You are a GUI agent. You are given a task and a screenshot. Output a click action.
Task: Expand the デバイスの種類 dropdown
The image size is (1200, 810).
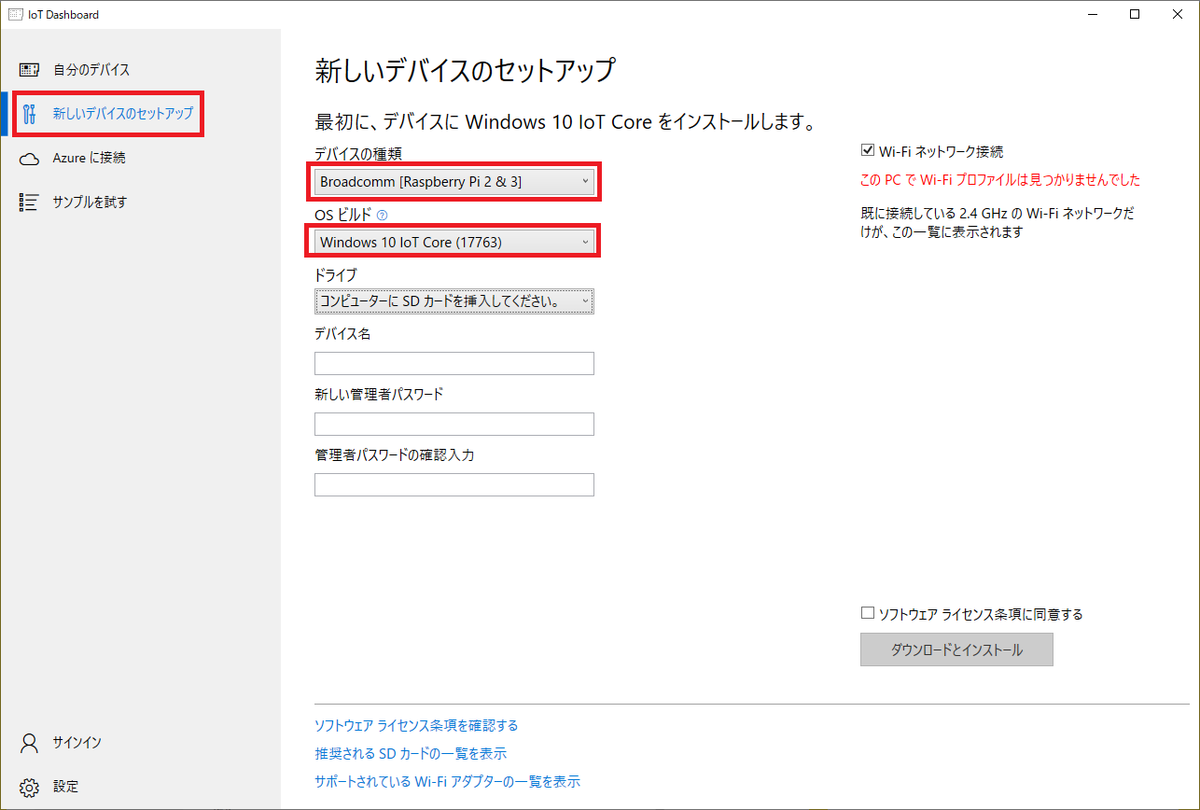tap(454, 181)
